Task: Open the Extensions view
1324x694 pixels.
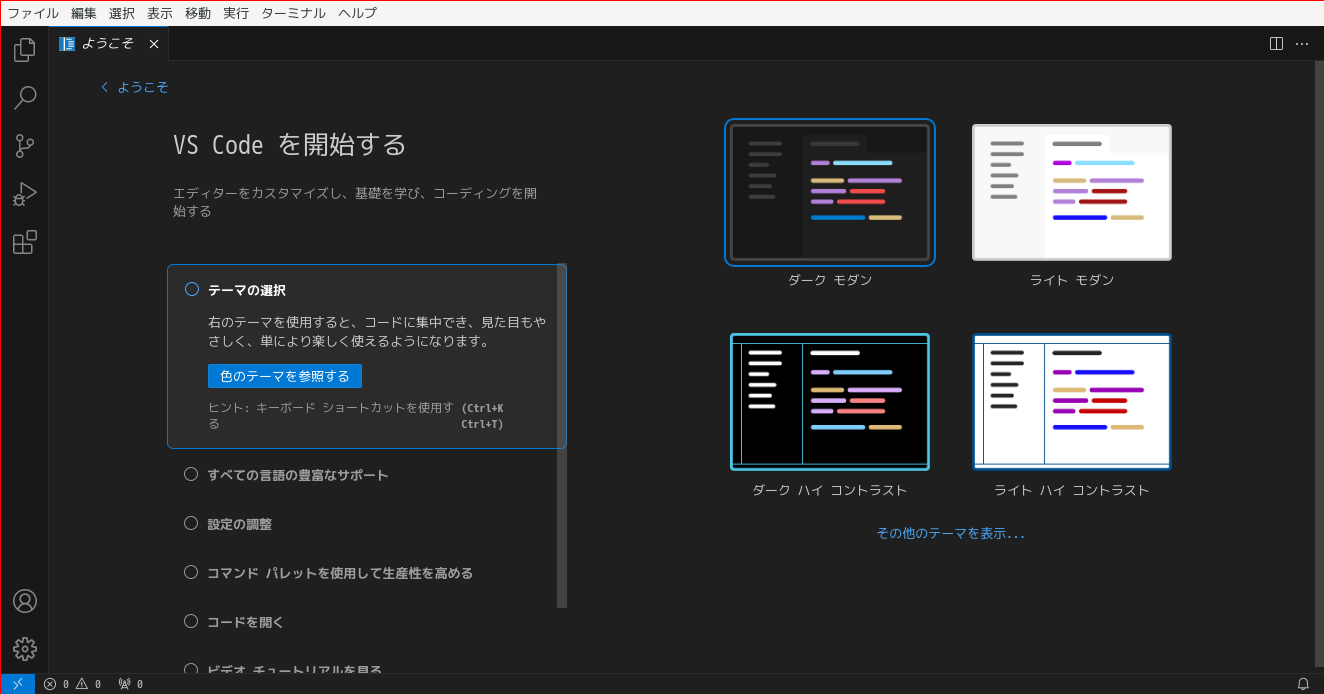Action: point(25,242)
